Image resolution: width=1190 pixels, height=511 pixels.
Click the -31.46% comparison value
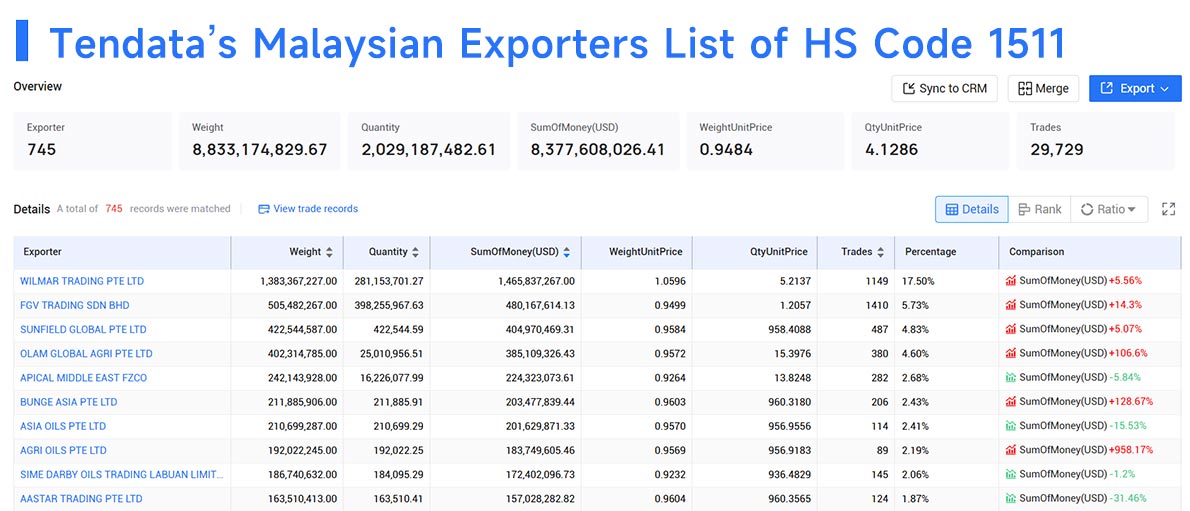coord(1128,499)
